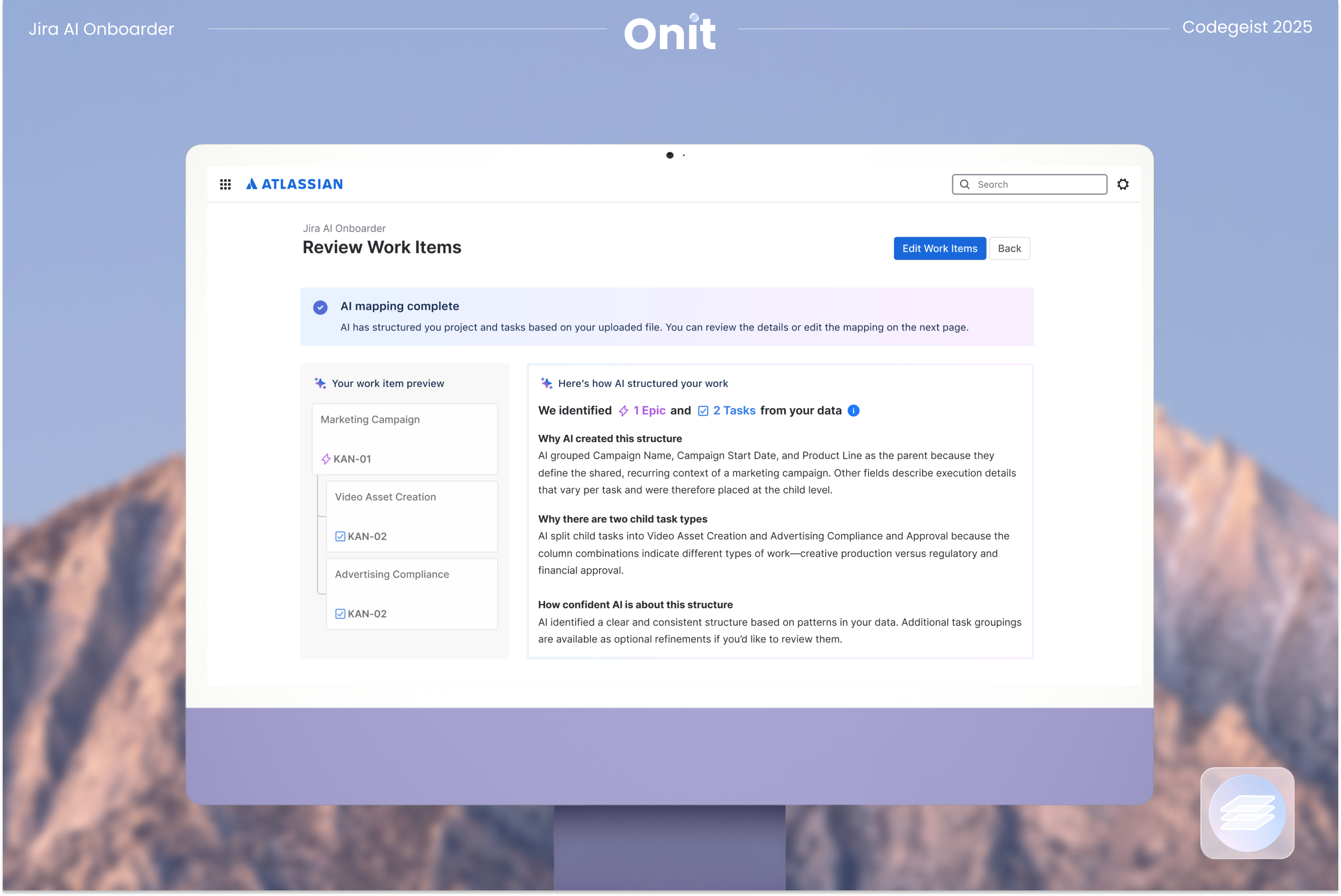Screen dimensions: 1341x896
Task: Click the info icon beside 'from your data'
Action: point(853,410)
